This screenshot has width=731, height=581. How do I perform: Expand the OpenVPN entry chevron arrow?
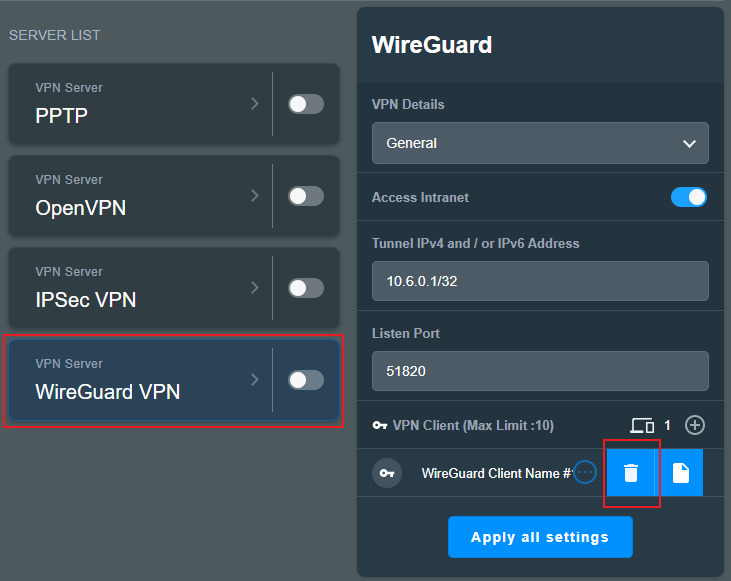click(255, 195)
